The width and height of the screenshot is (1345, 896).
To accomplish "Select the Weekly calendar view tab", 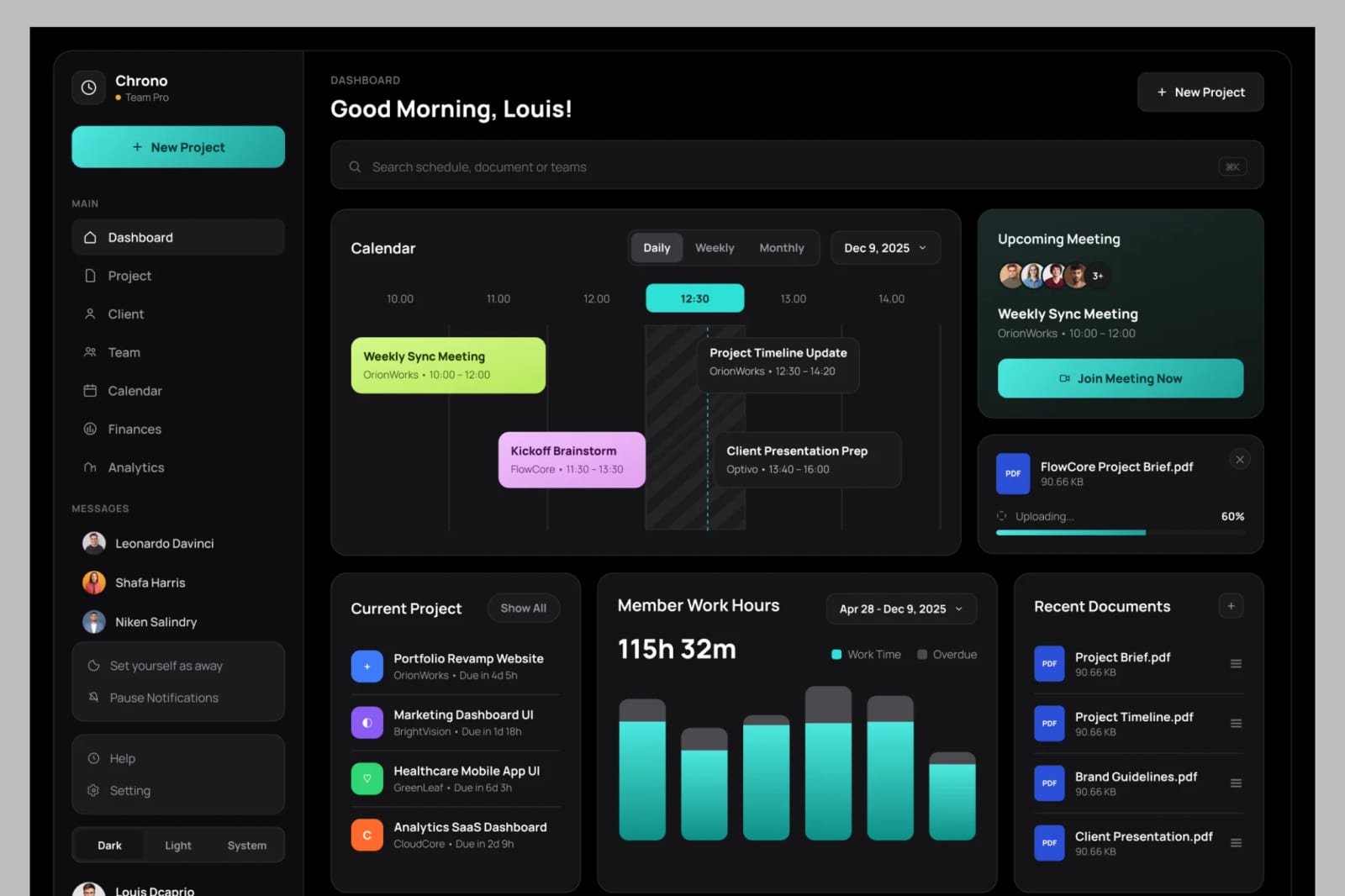I will pos(715,248).
